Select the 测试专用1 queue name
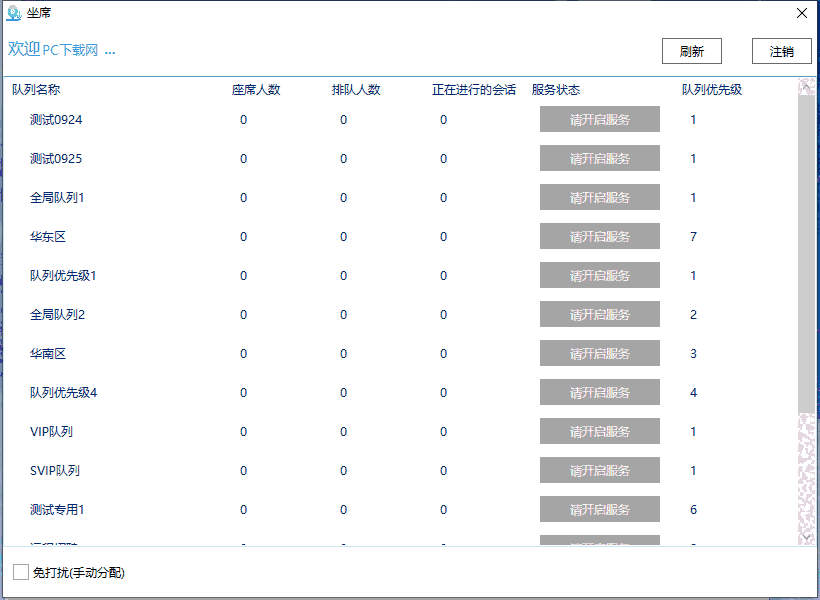 (57, 509)
